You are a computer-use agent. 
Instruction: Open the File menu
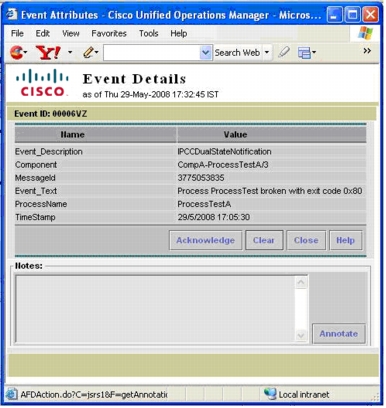pos(17,33)
